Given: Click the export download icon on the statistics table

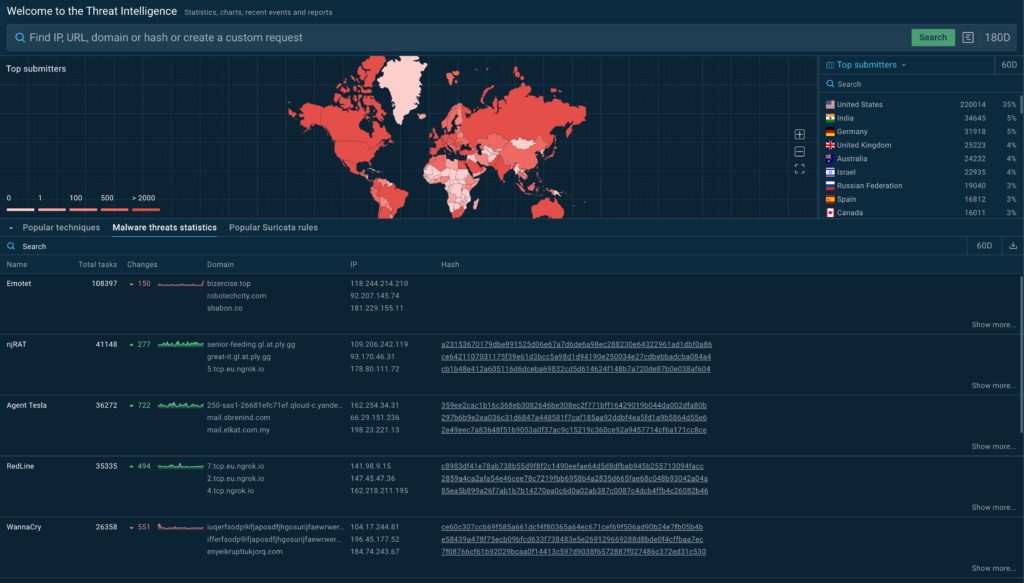Looking at the screenshot, I should pos(1012,246).
